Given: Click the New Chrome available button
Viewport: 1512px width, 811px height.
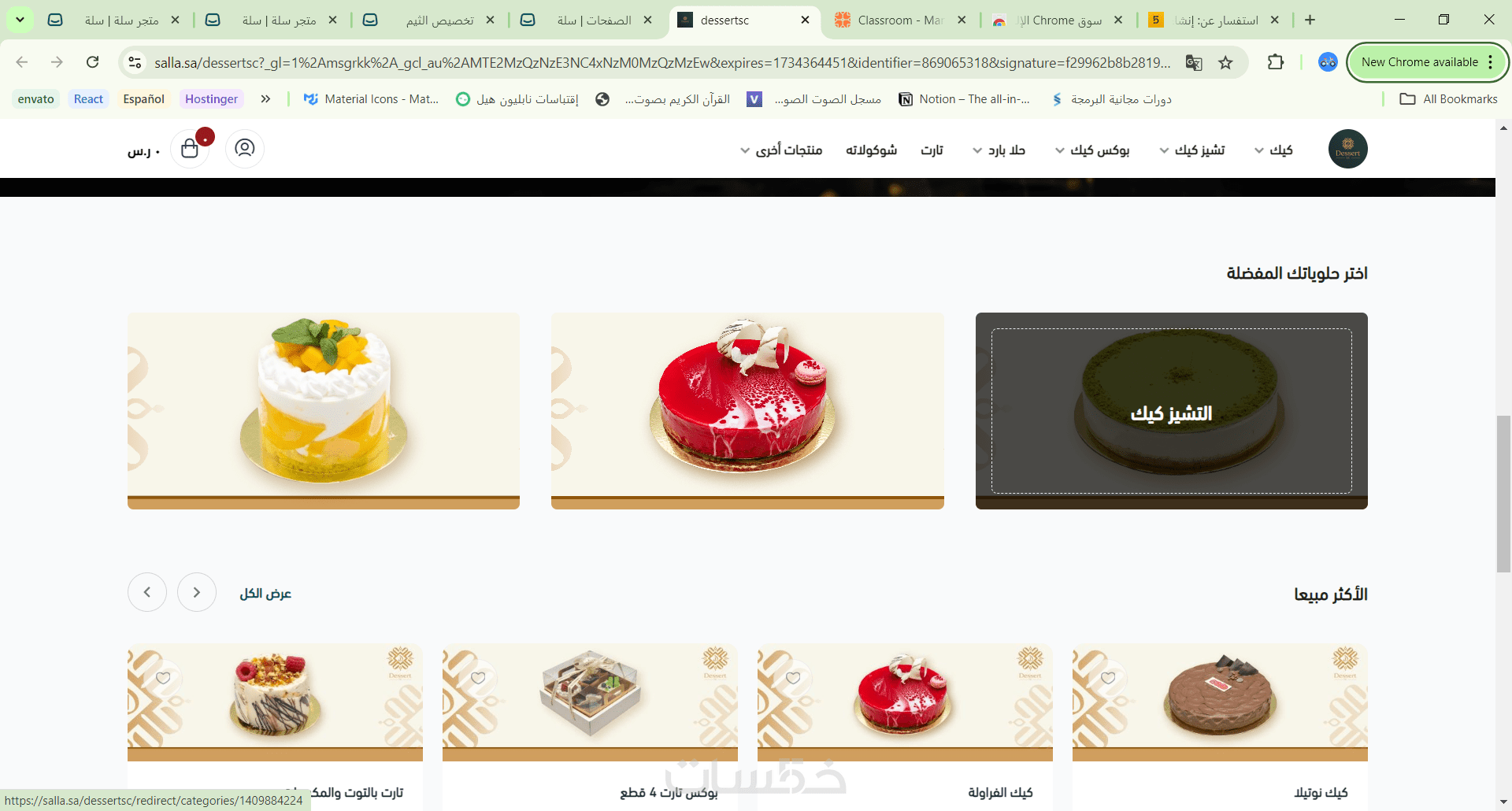Looking at the screenshot, I should [1428, 62].
